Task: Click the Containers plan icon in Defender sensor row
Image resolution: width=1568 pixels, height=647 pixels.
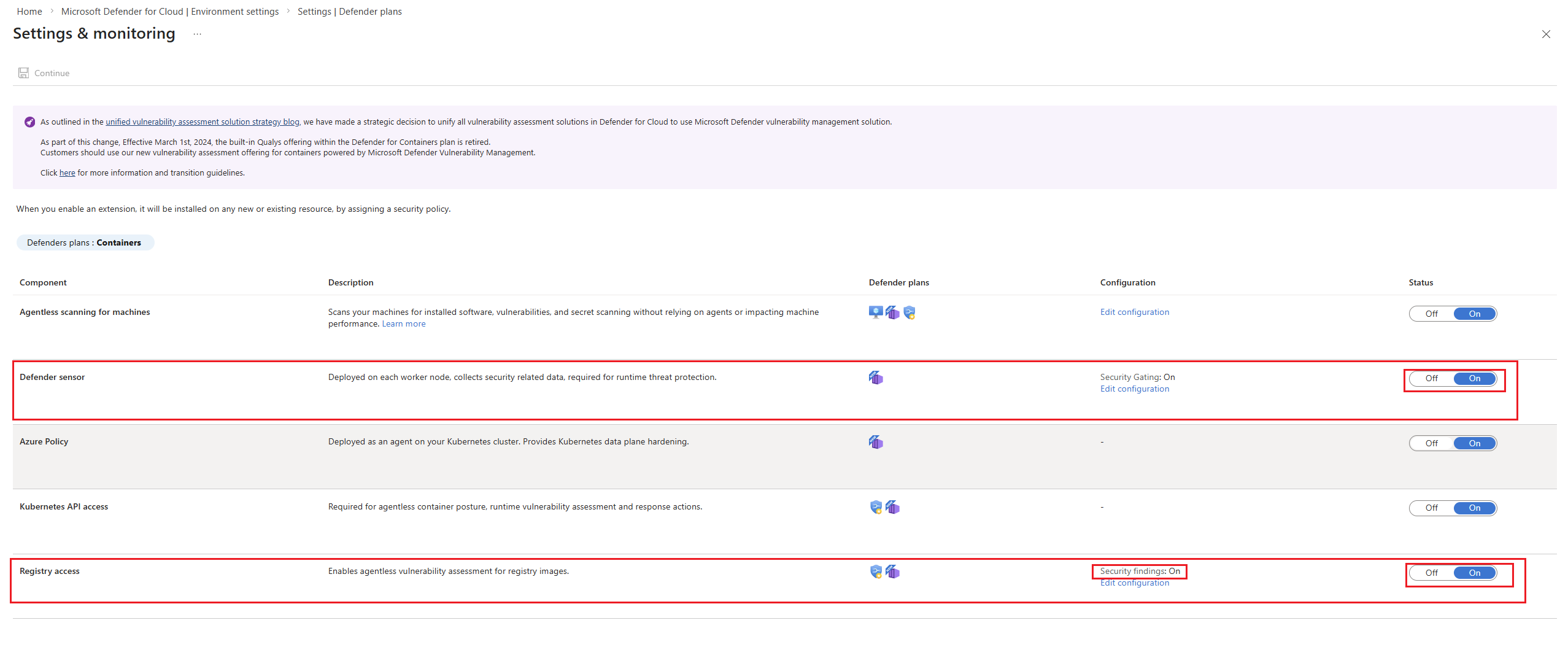Action: tap(876, 378)
